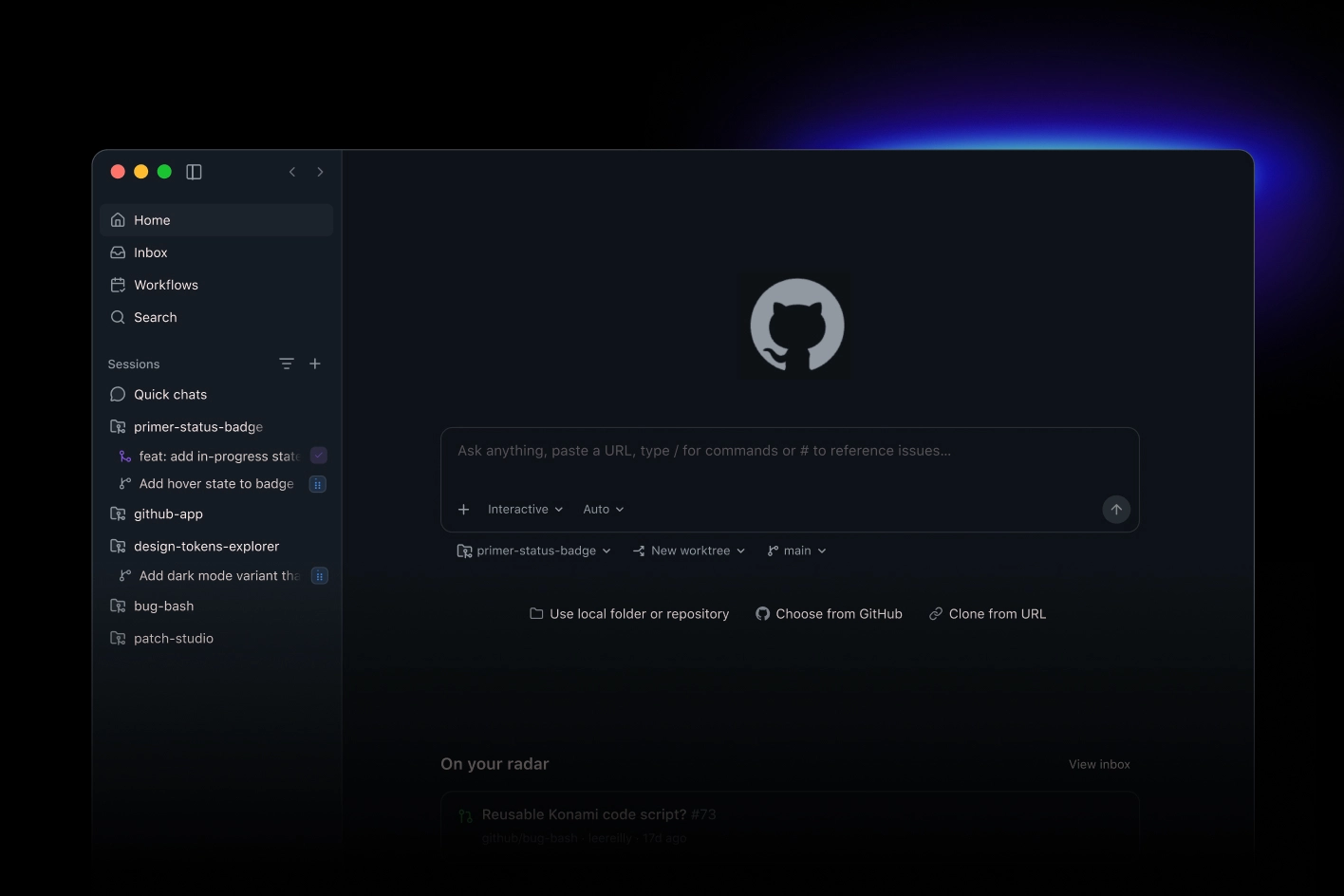The width and height of the screenshot is (1344, 896).
Task: Send prompt with the up-arrow button
Action: coord(1116,510)
